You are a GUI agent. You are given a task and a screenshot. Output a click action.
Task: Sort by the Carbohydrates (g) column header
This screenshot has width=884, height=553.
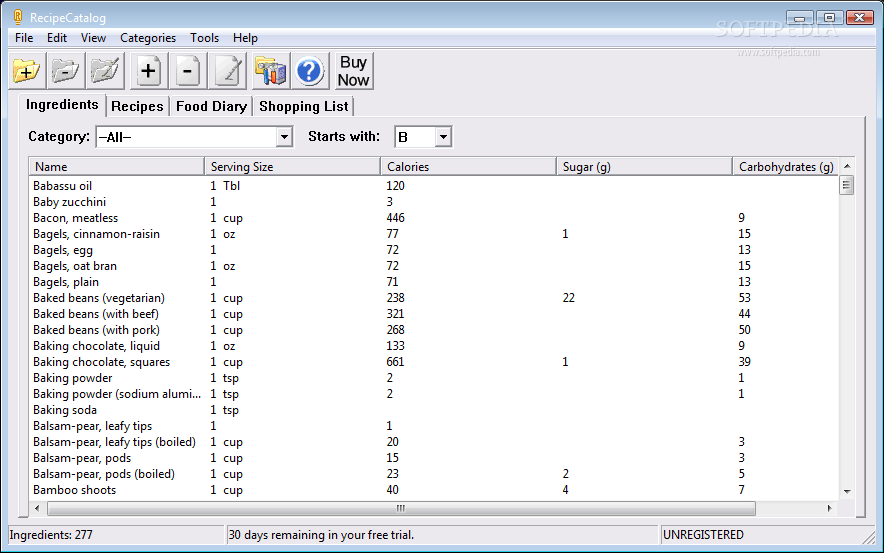(x=786, y=167)
